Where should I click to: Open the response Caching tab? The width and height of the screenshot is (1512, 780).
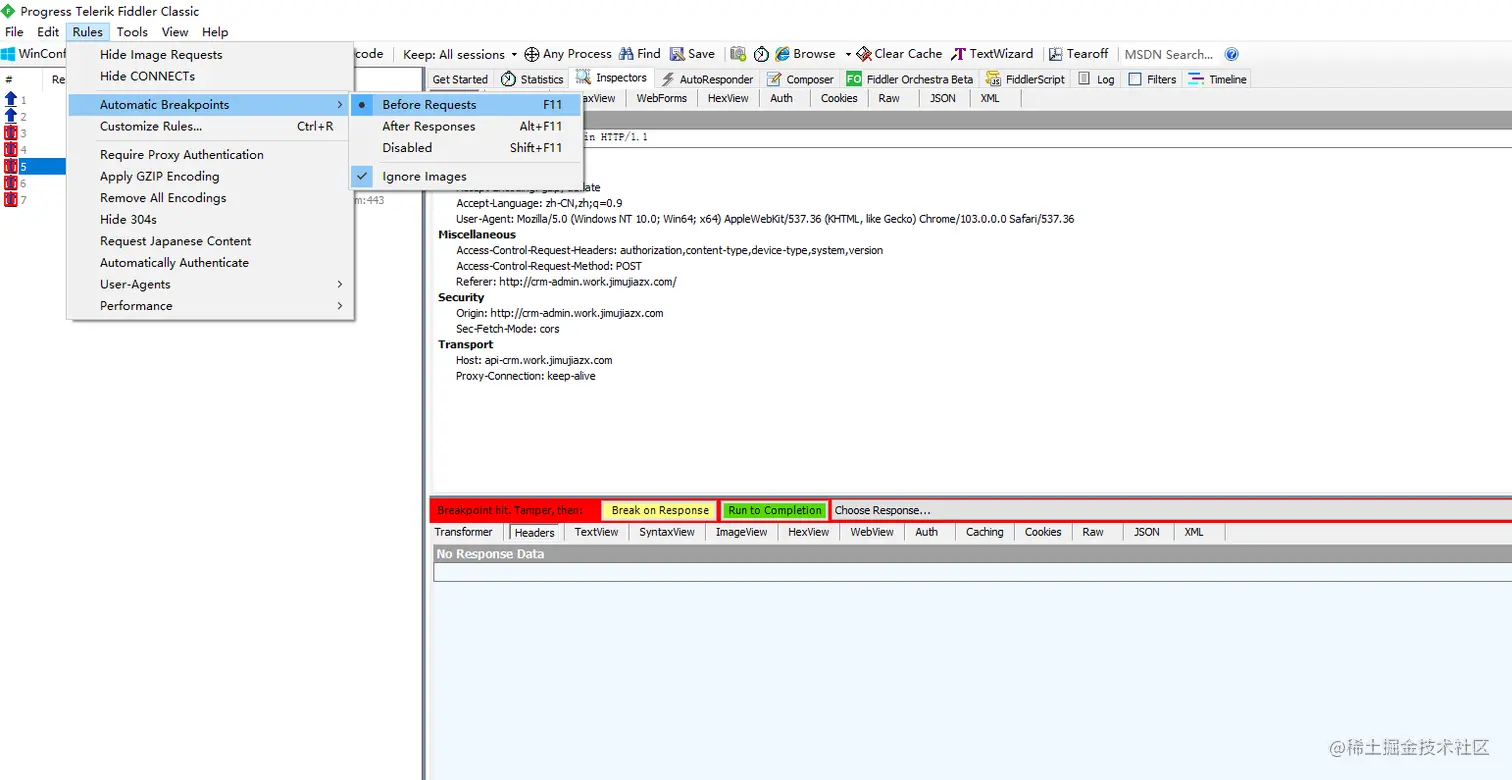click(x=984, y=532)
